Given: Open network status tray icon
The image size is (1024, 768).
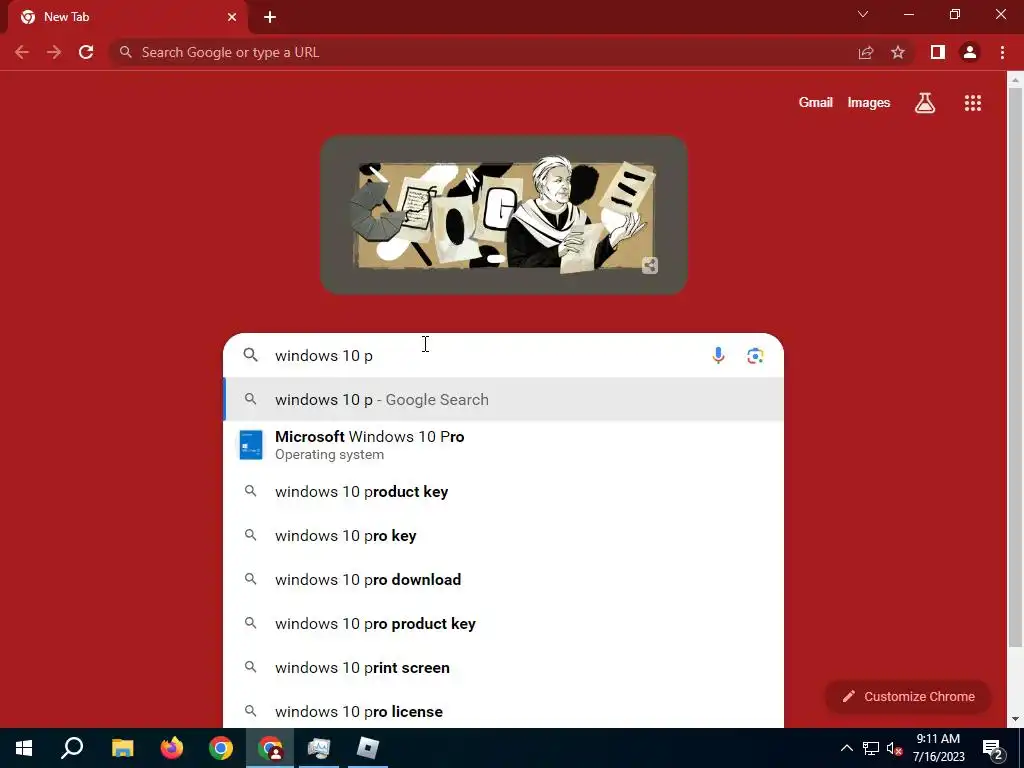Looking at the screenshot, I should [x=871, y=748].
